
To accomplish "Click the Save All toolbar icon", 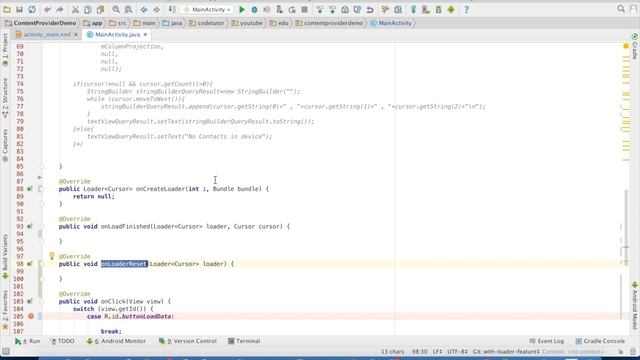I will click(19, 9).
